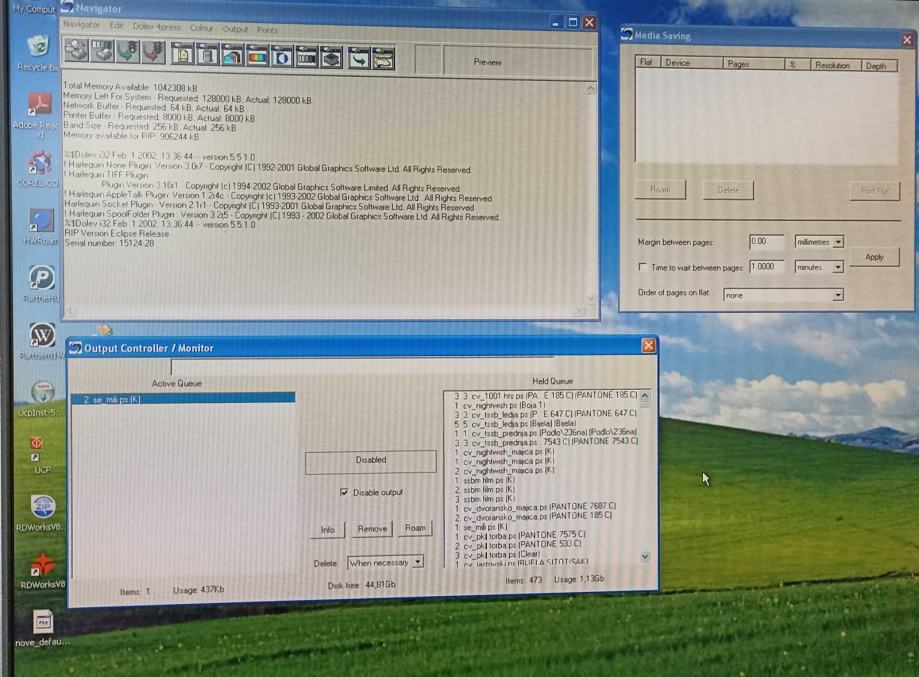Uncheck the Disable output checkbox
This screenshot has width=919, height=677.
tap(344, 492)
